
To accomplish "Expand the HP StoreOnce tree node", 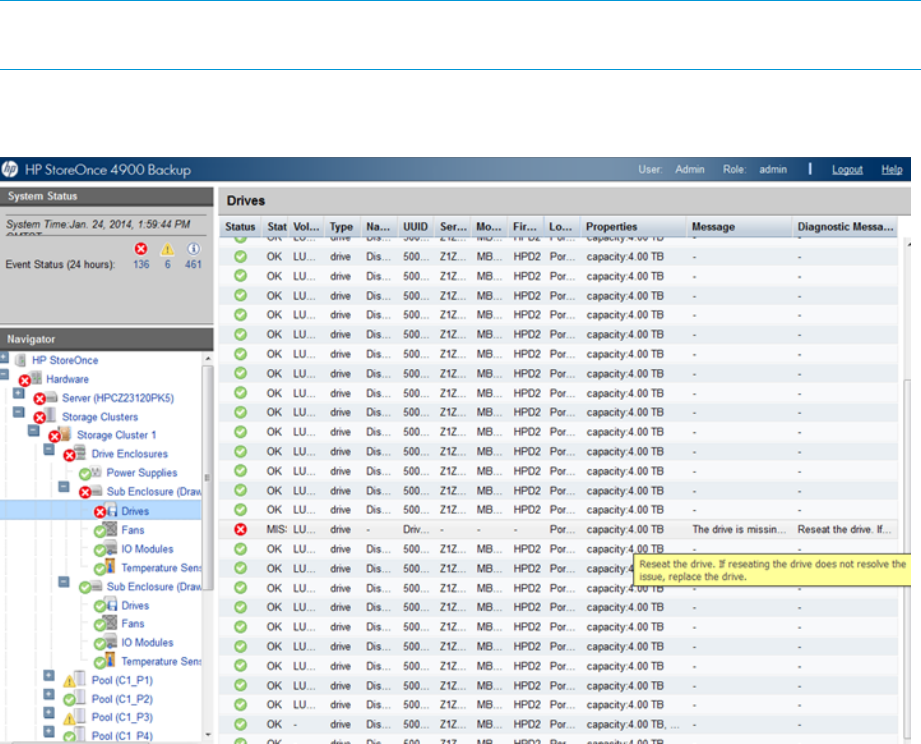I will click(6, 359).
